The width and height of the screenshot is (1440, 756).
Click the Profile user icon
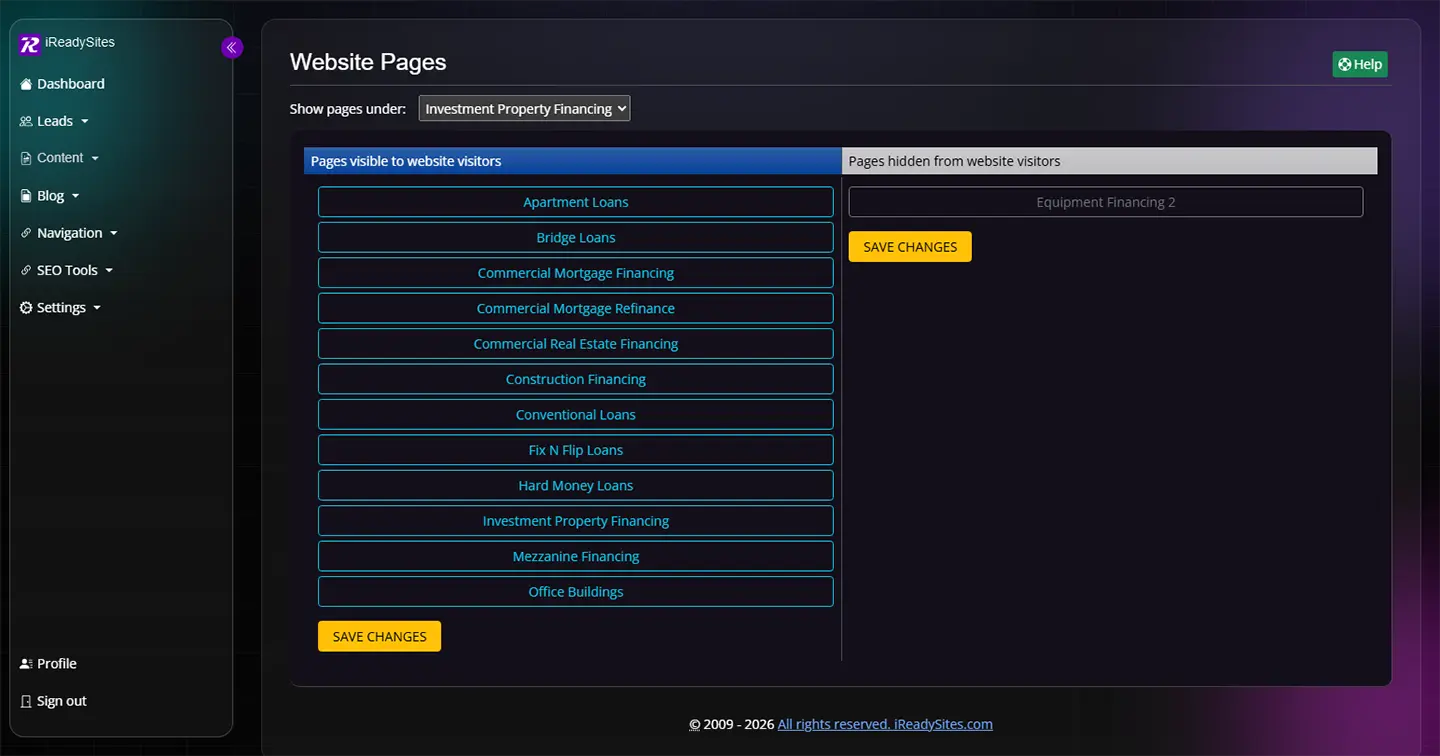pos(26,664)
